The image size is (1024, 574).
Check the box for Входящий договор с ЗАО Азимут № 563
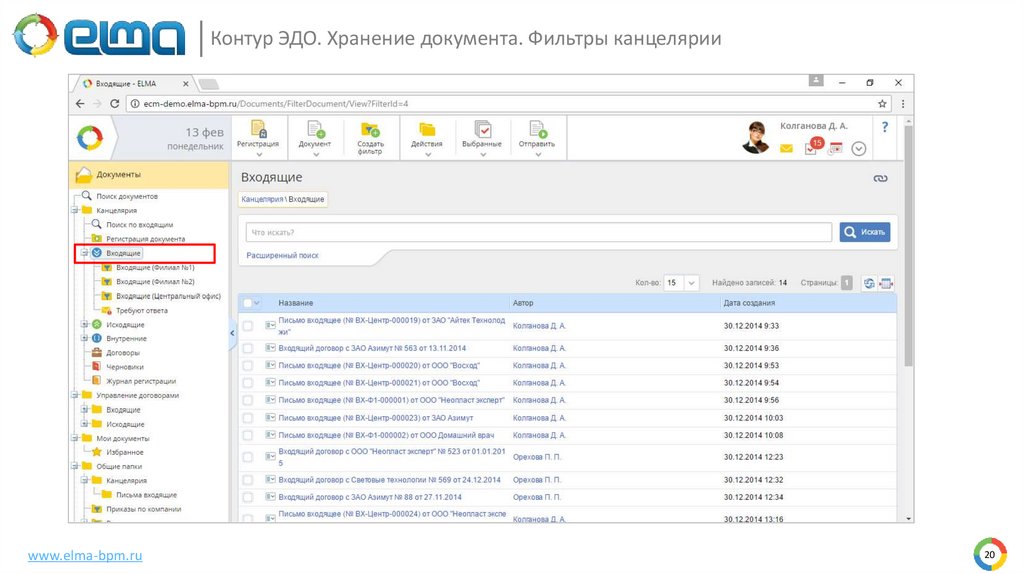click(x=248, y=348)
